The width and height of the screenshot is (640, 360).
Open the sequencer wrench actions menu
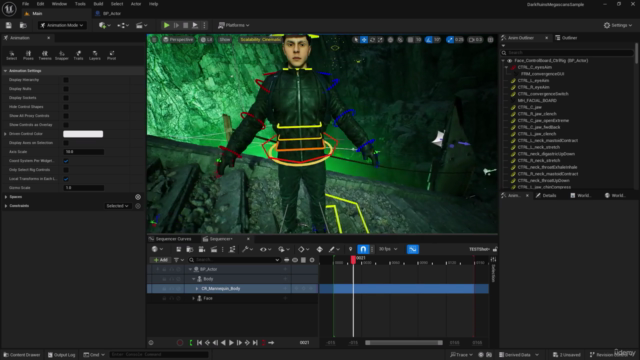click(247, 249)
